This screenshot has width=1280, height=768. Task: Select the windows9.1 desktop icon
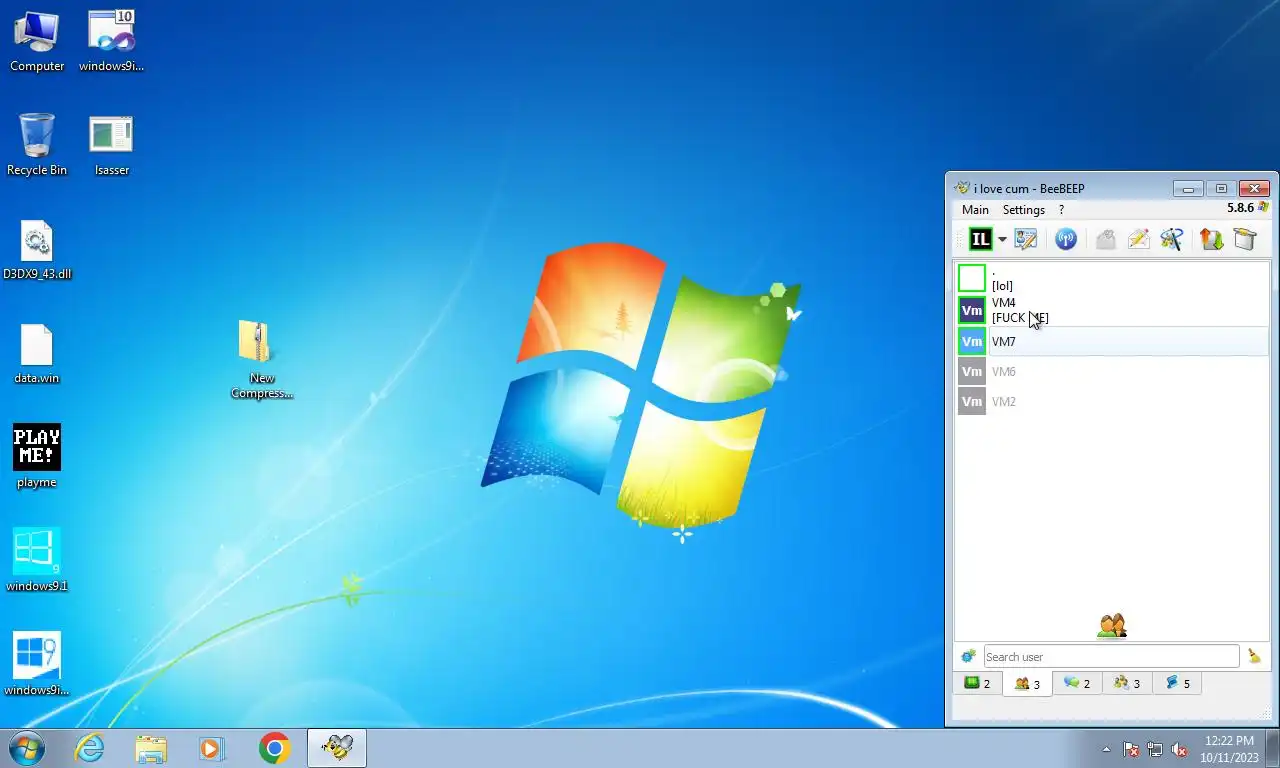point(37,561)
